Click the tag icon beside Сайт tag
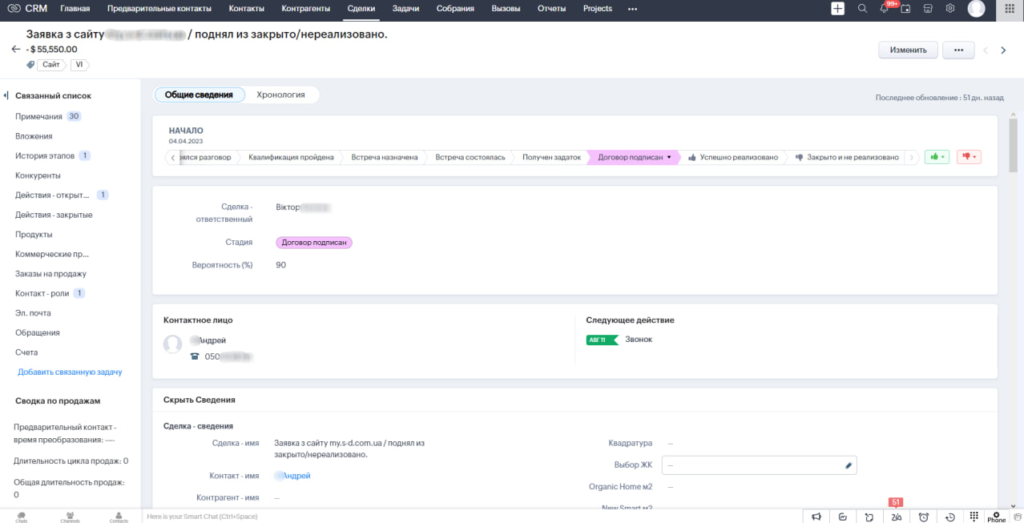Image resolution: width=1024 pixels, height=523 pixels. tap(31, 65)
